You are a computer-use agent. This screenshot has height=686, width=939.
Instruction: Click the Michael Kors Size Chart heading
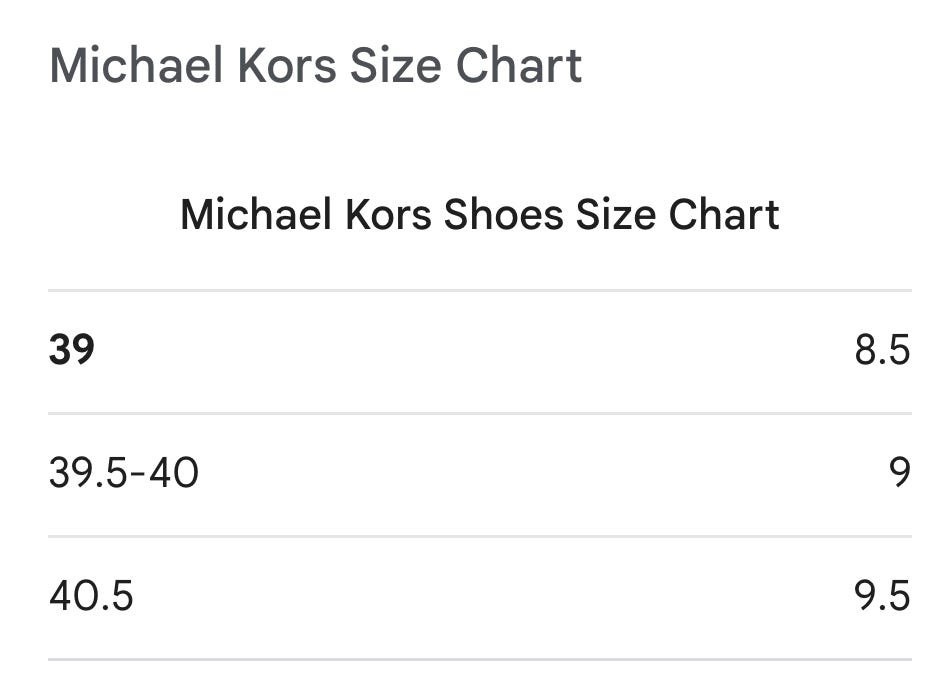315,66
